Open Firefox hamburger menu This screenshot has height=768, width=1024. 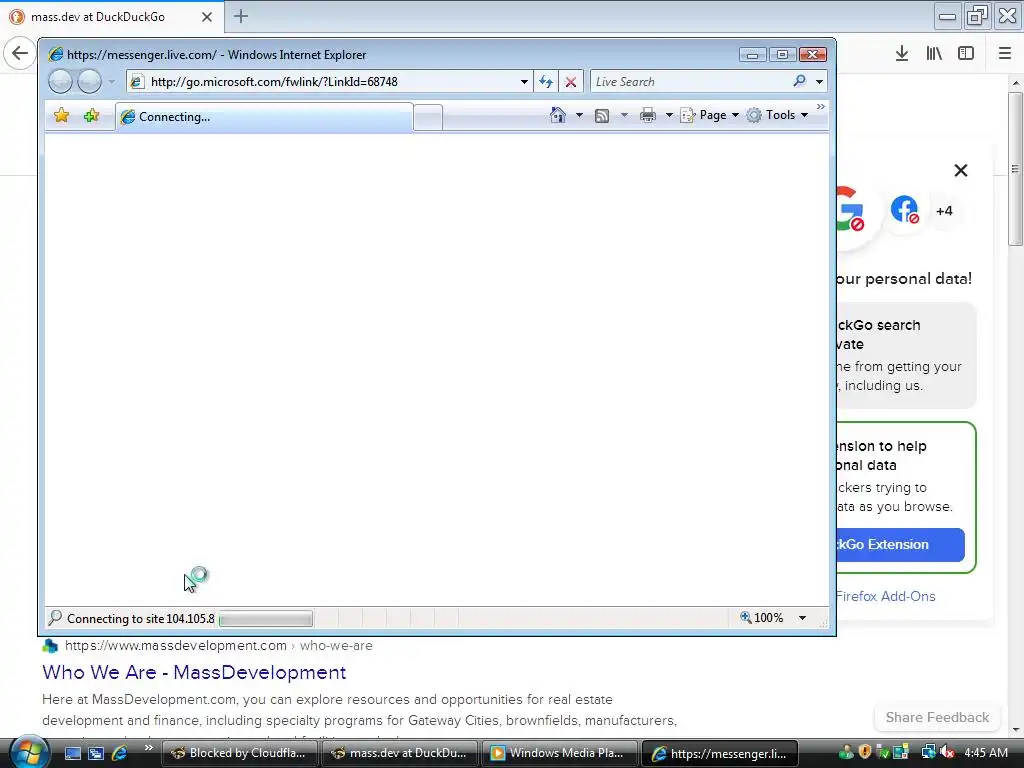pos(1005,54)
